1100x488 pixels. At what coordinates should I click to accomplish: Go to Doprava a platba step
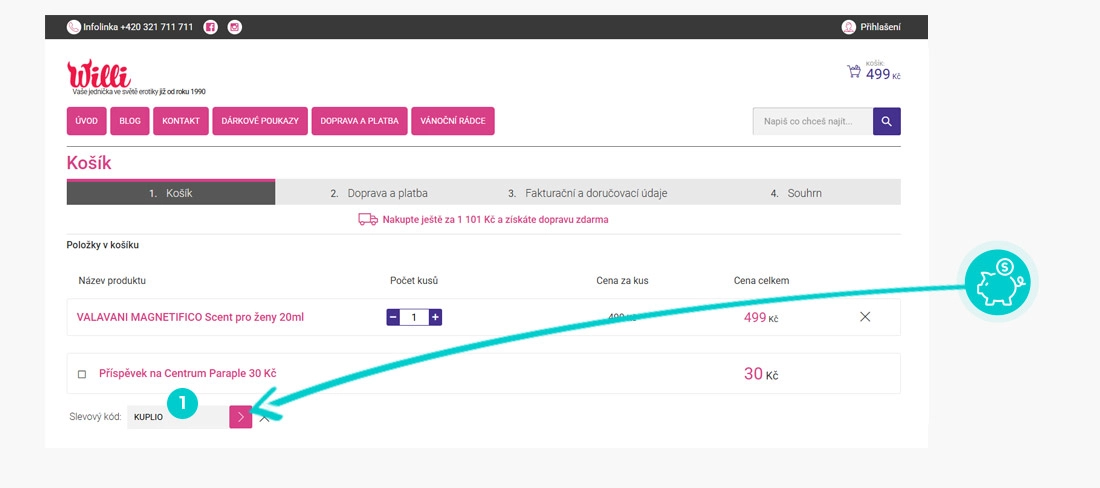379,193
